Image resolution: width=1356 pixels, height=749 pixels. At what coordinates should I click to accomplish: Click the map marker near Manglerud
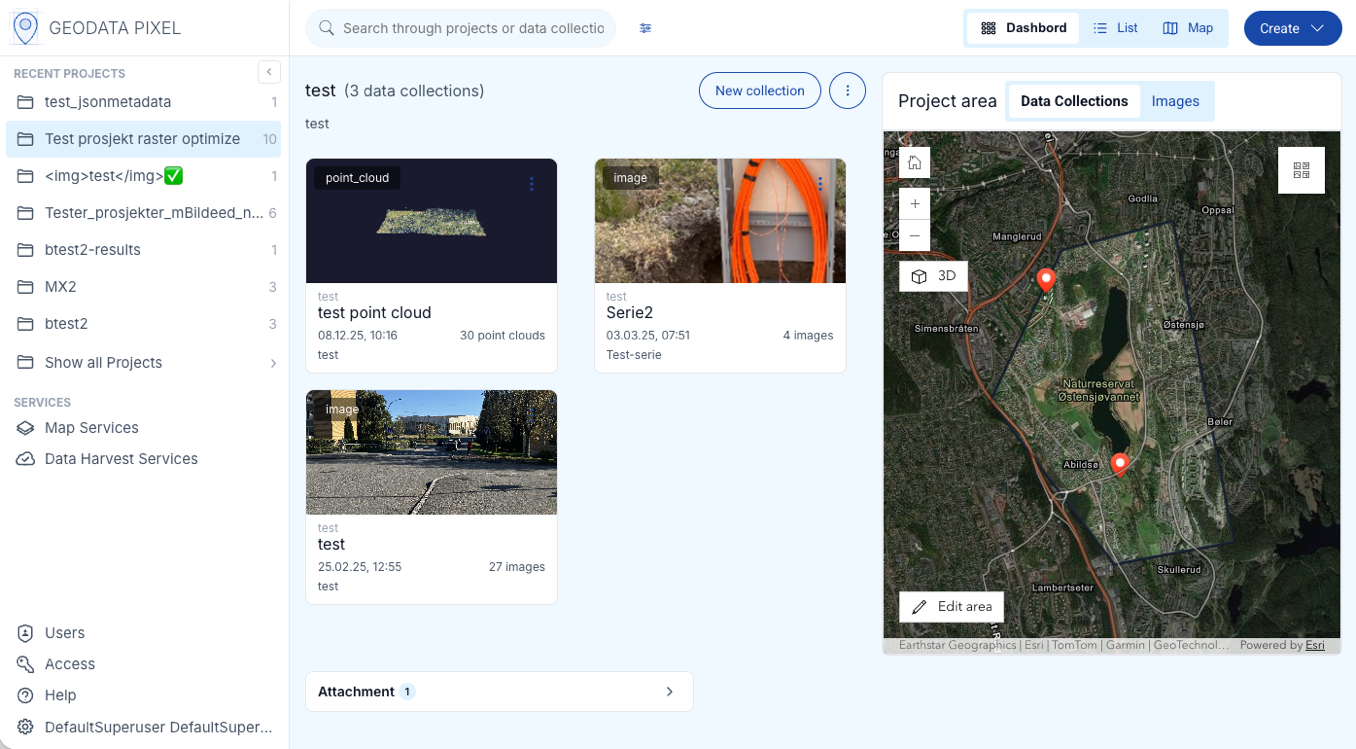pos(1046,279)
